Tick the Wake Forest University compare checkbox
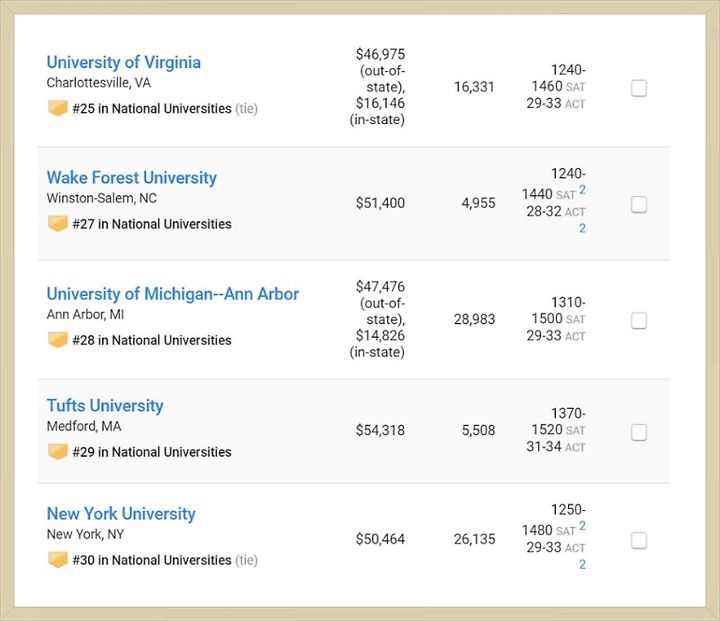 (639, 204)
